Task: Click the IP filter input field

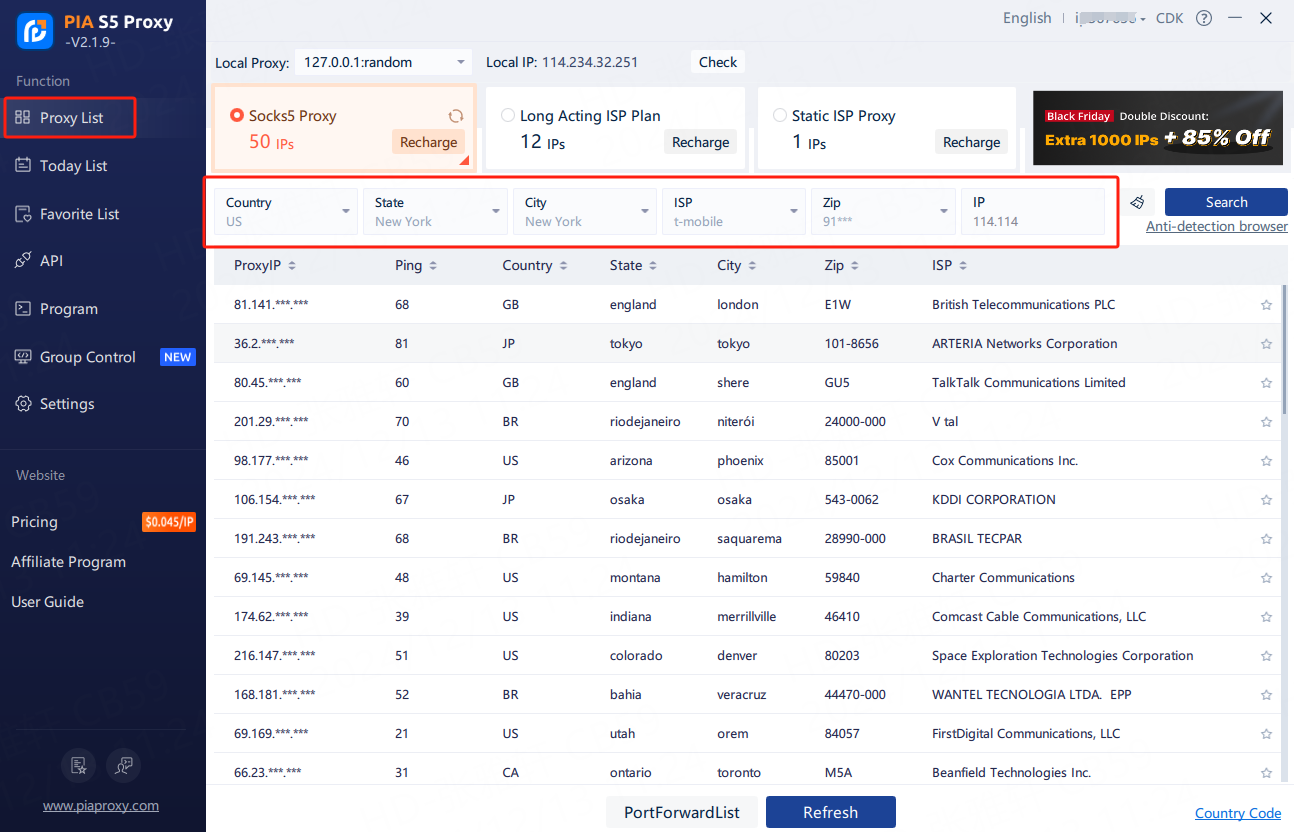Action: 1032,211
